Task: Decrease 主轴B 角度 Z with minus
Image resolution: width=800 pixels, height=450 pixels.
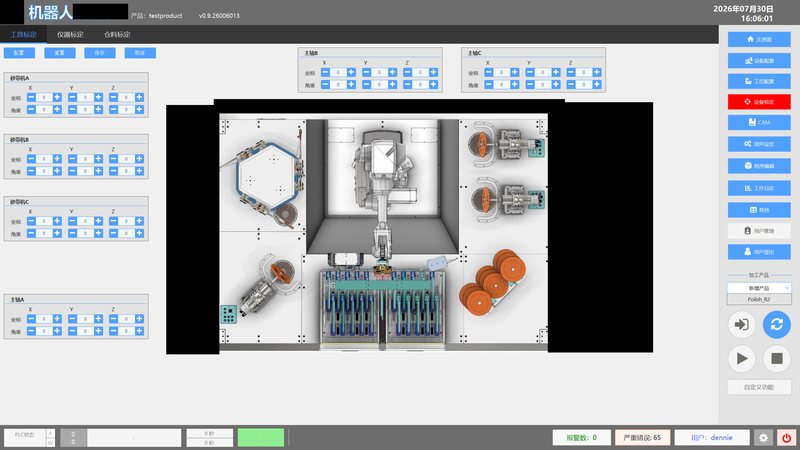Action: pos(408,84)
